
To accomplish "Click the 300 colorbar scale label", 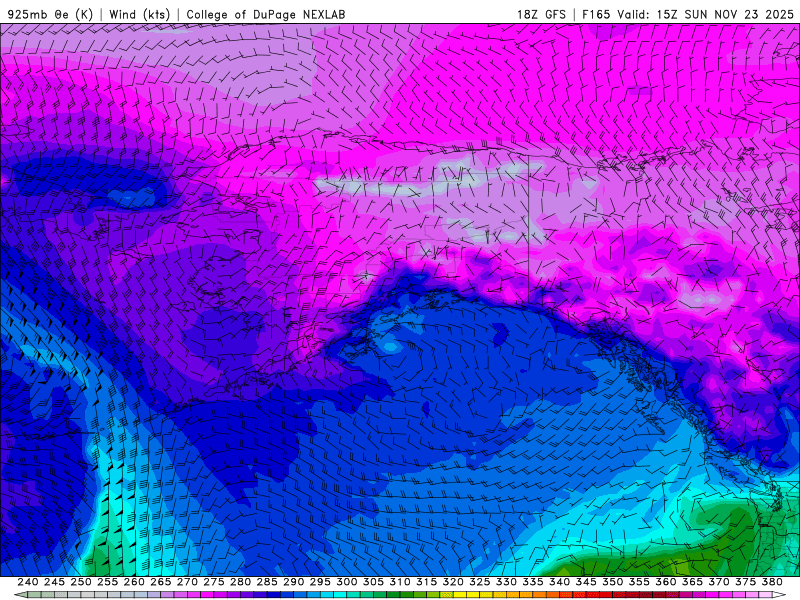I will (347, 582).
